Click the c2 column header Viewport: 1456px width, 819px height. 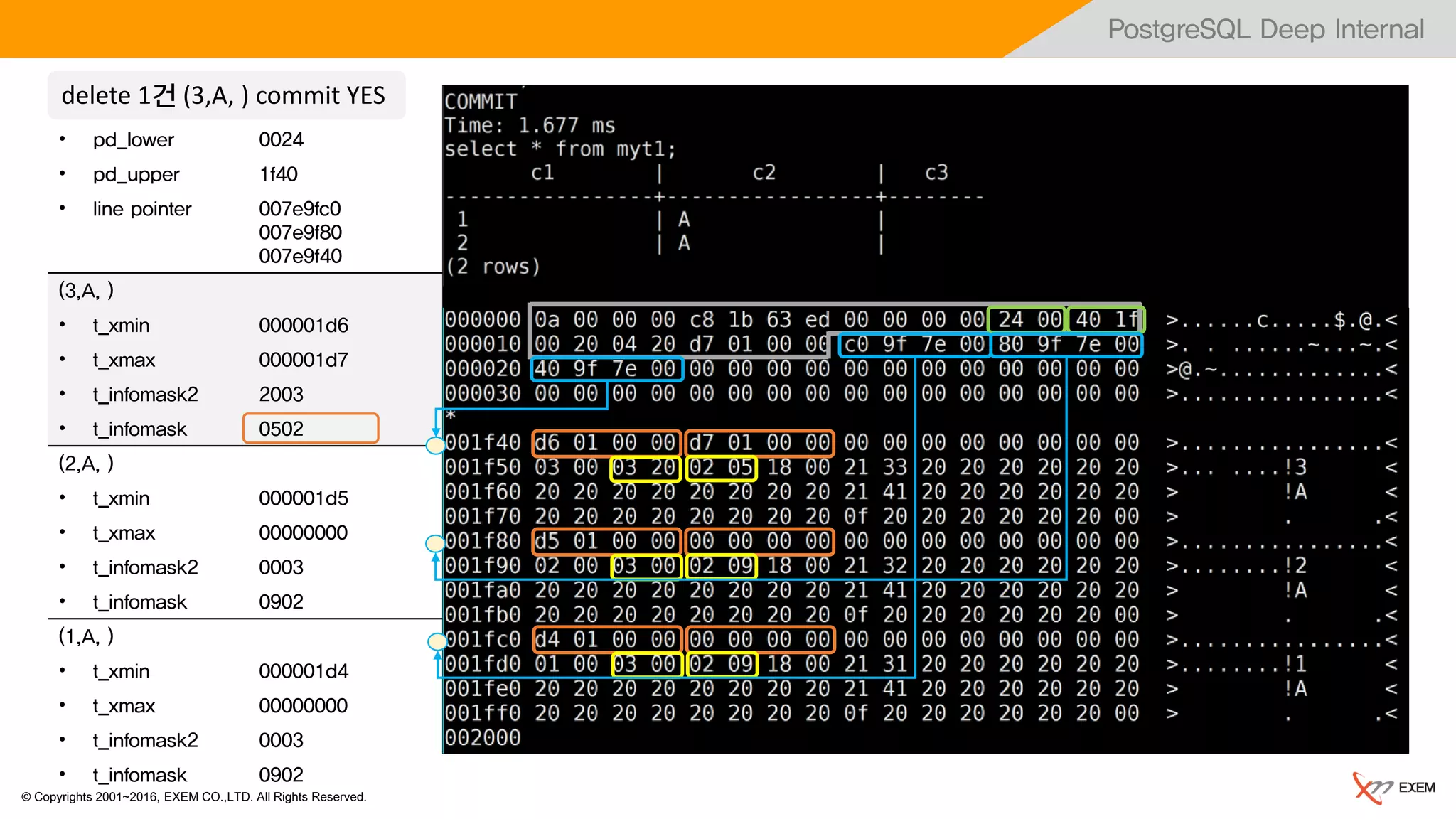764,172
